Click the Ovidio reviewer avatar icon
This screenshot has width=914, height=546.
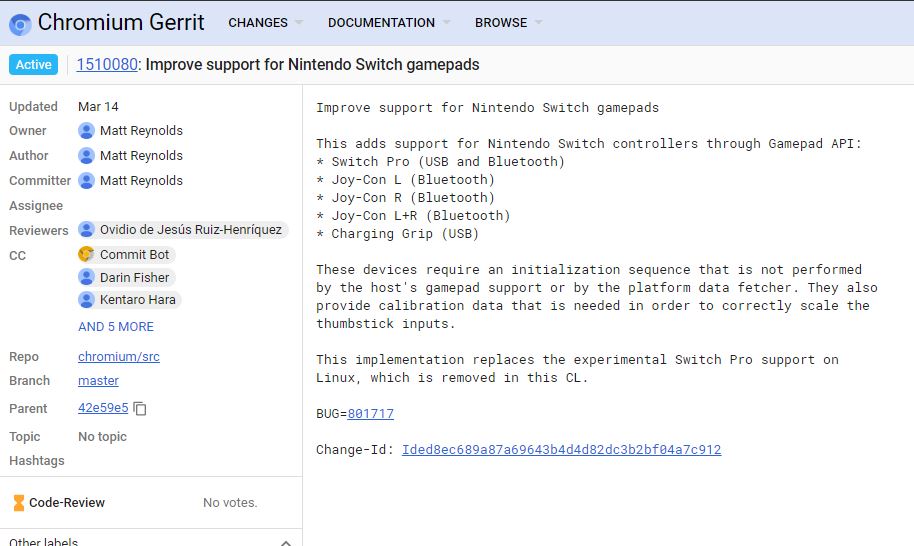tap(87, 230)
